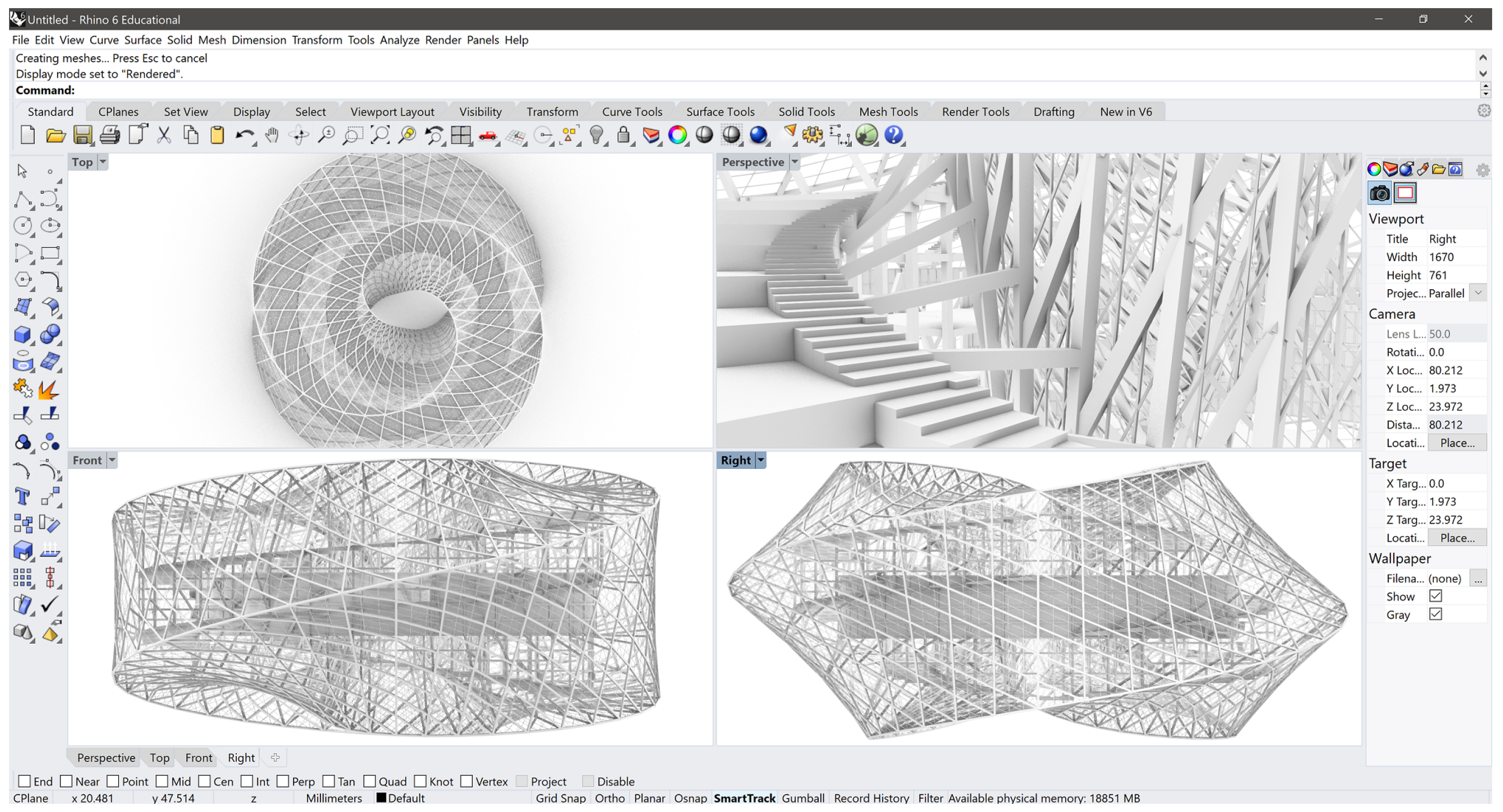Select the Pan hand tool
Screen dimensions: 1503x812
pyautogui.click(x=271, y=135)
